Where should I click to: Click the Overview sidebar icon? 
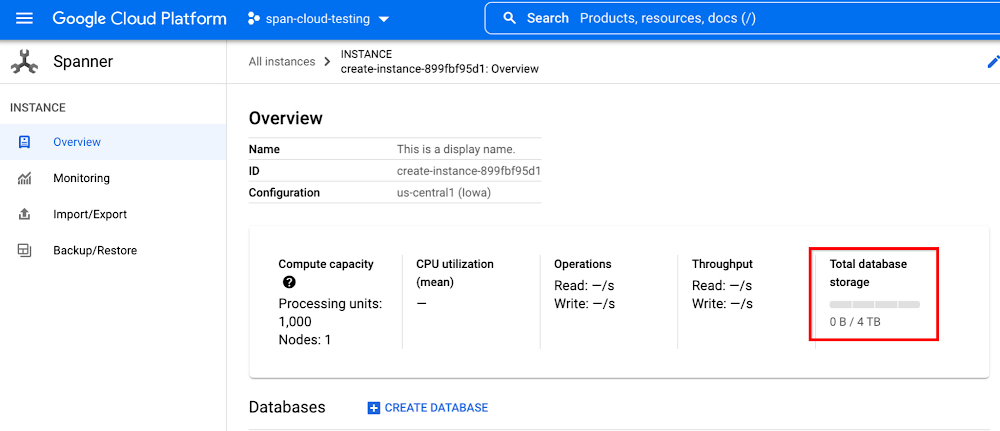point(25,142)
